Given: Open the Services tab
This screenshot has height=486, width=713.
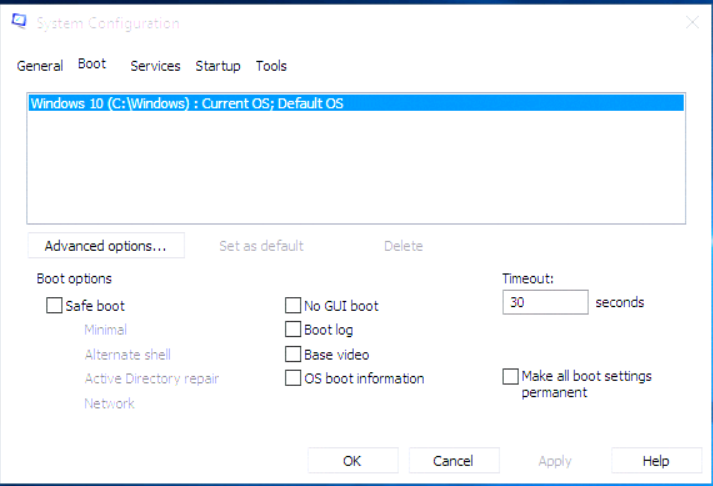Looking at the screenshot, I should point(155,66).
